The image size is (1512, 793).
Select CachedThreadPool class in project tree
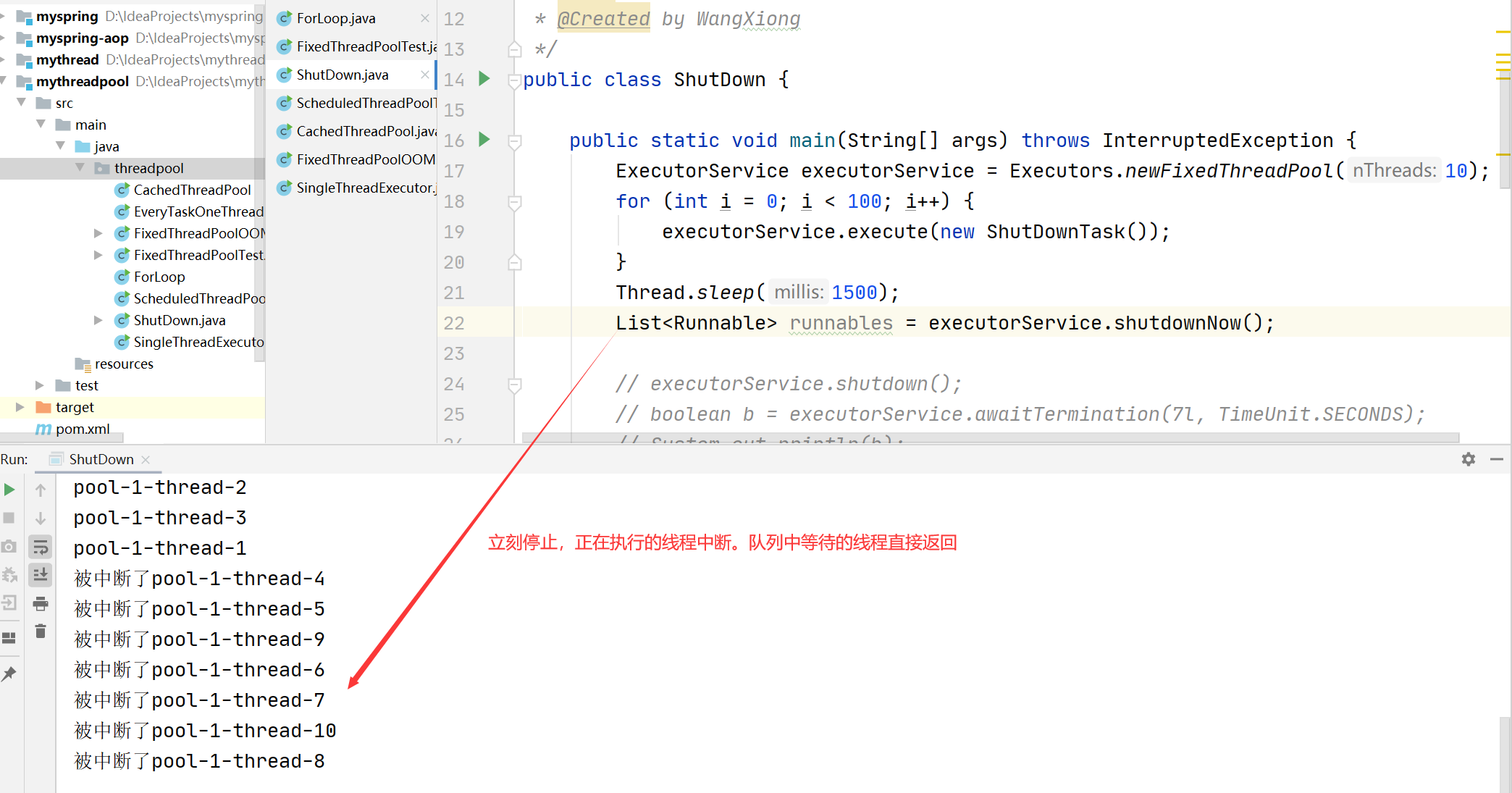192,190
